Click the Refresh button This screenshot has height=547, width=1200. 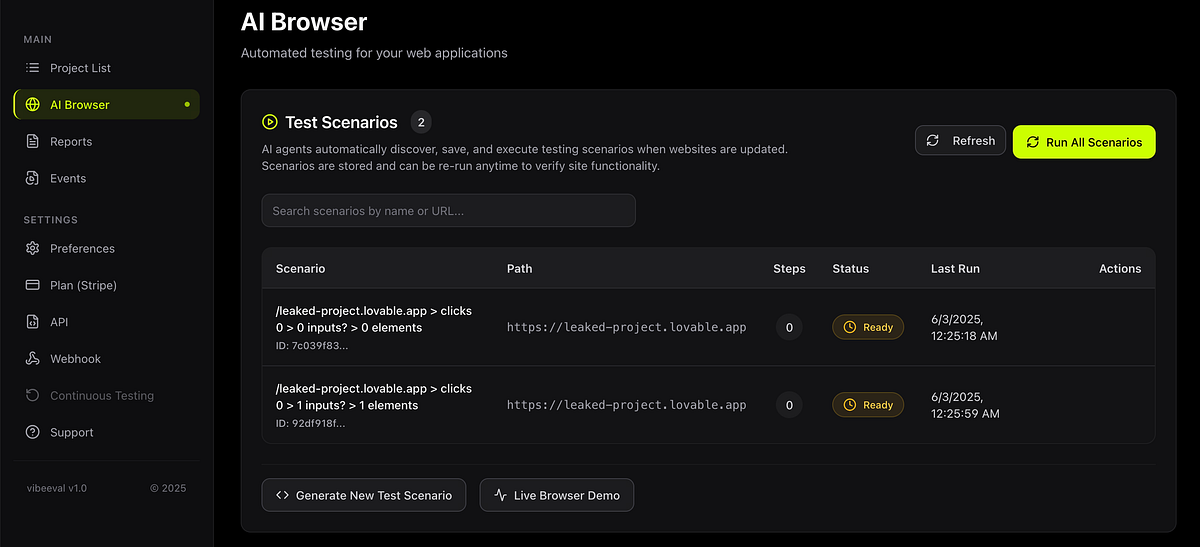pos(960,141)
